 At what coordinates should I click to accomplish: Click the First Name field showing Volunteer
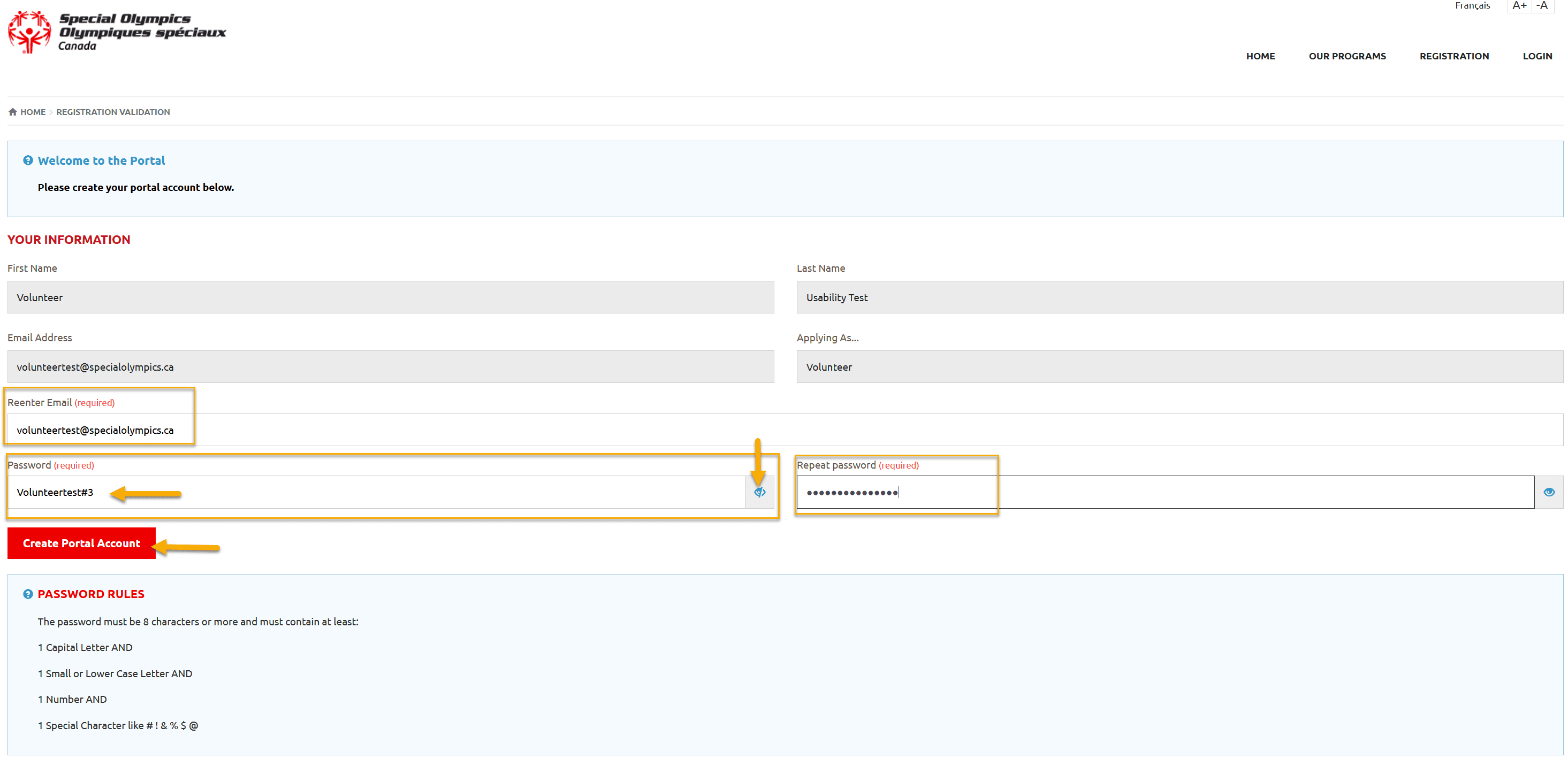pyautogui.click(x=391, y=297)
